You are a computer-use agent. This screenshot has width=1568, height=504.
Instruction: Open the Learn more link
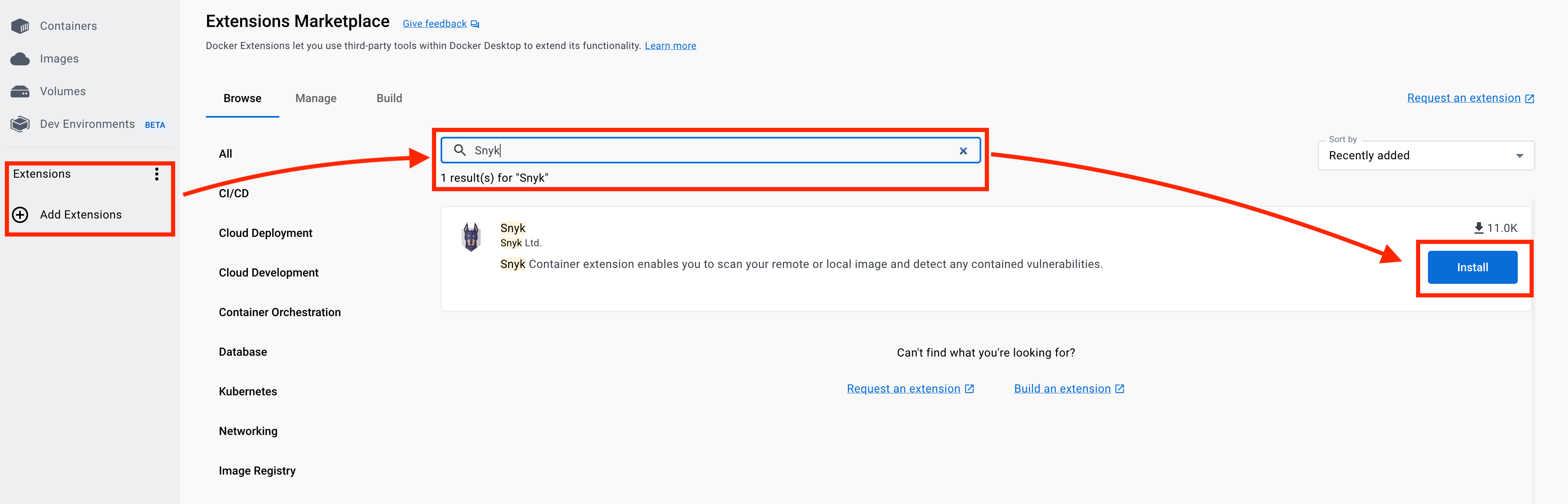tap(670, 46)
